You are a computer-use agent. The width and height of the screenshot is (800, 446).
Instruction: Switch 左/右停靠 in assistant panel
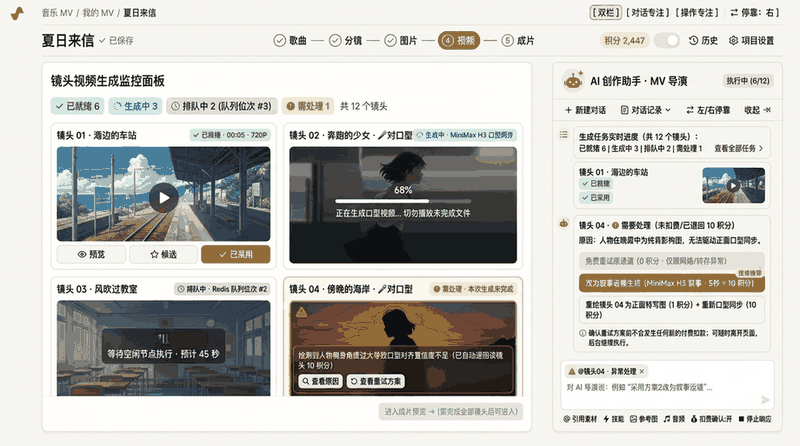click(708, 110)
